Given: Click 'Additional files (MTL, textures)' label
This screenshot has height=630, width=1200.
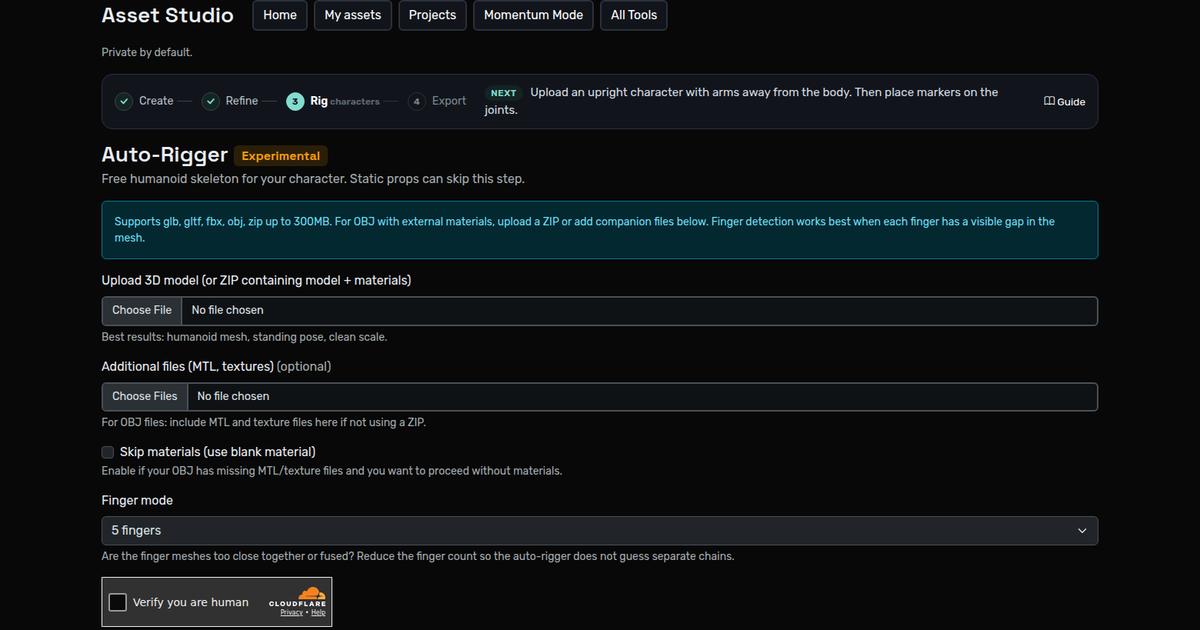Looking at the screenshot, I should click(216, 366).
